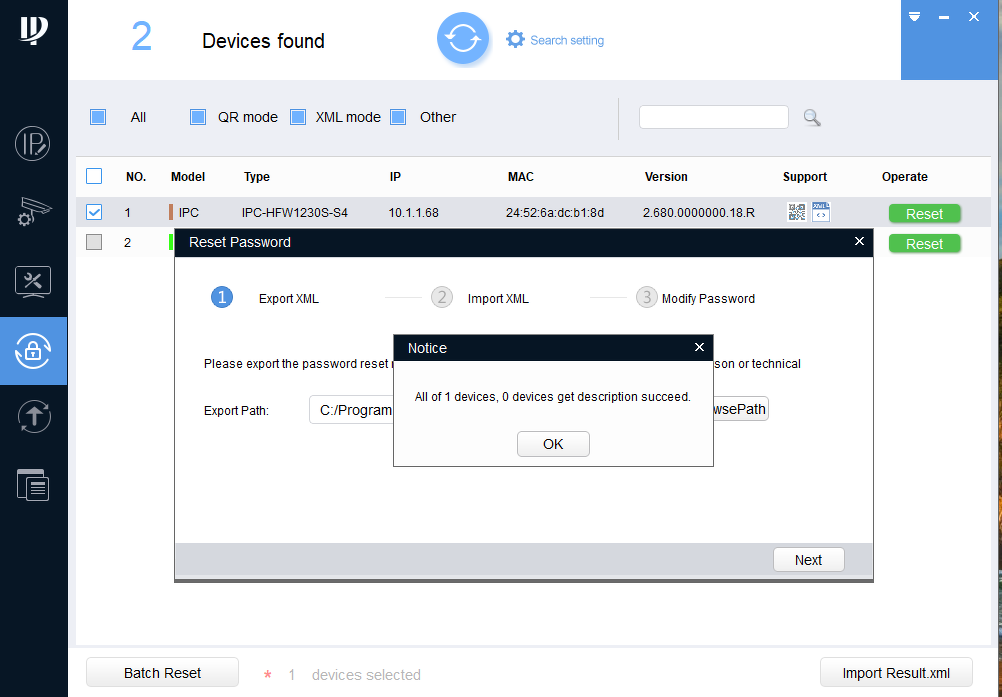The width and height of the screenshot is (1002, 697).
Task: Click the device search input field
Action: (x=714, y=117)
